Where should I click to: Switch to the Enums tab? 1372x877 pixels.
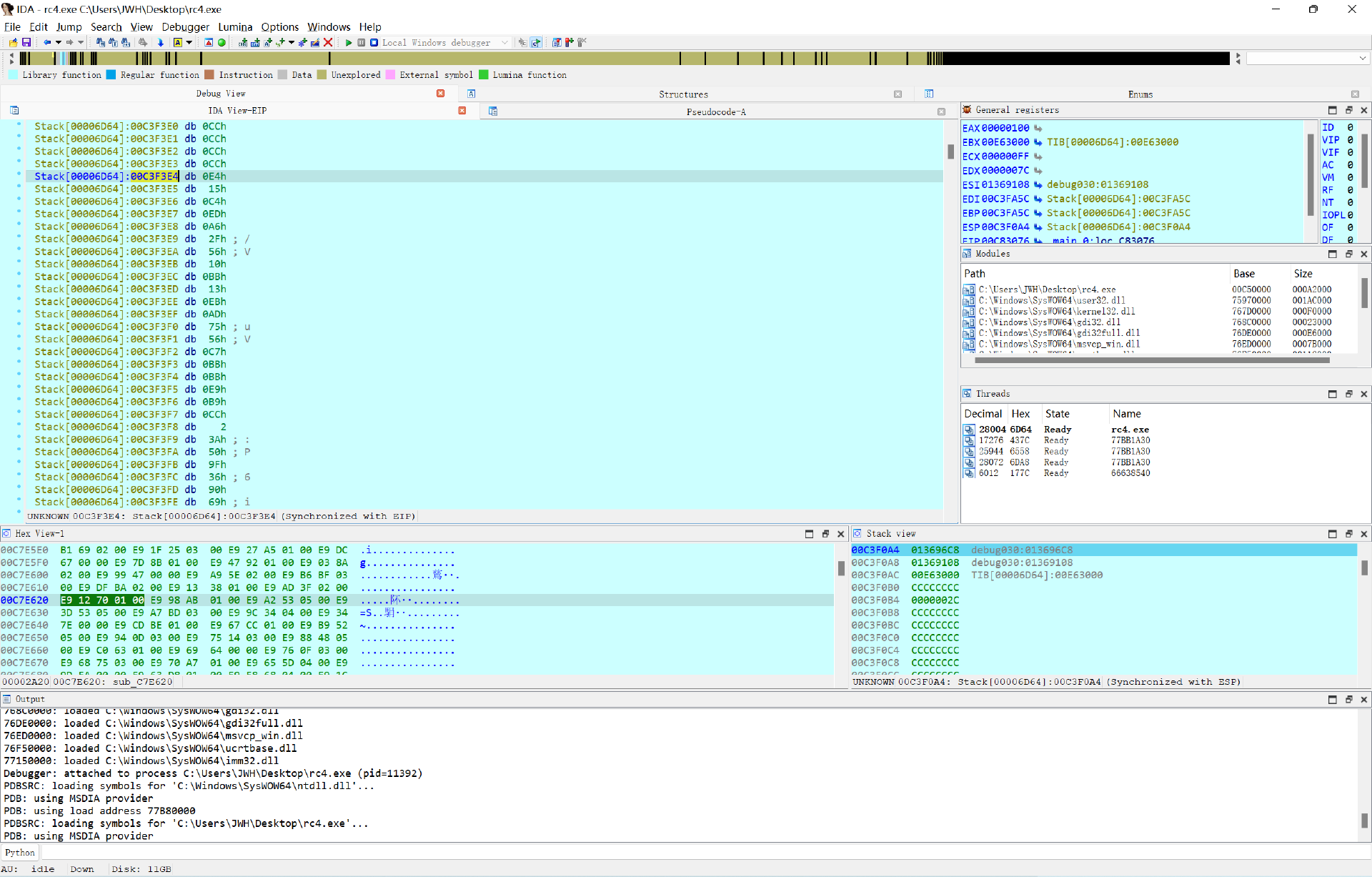[1140, 94]
